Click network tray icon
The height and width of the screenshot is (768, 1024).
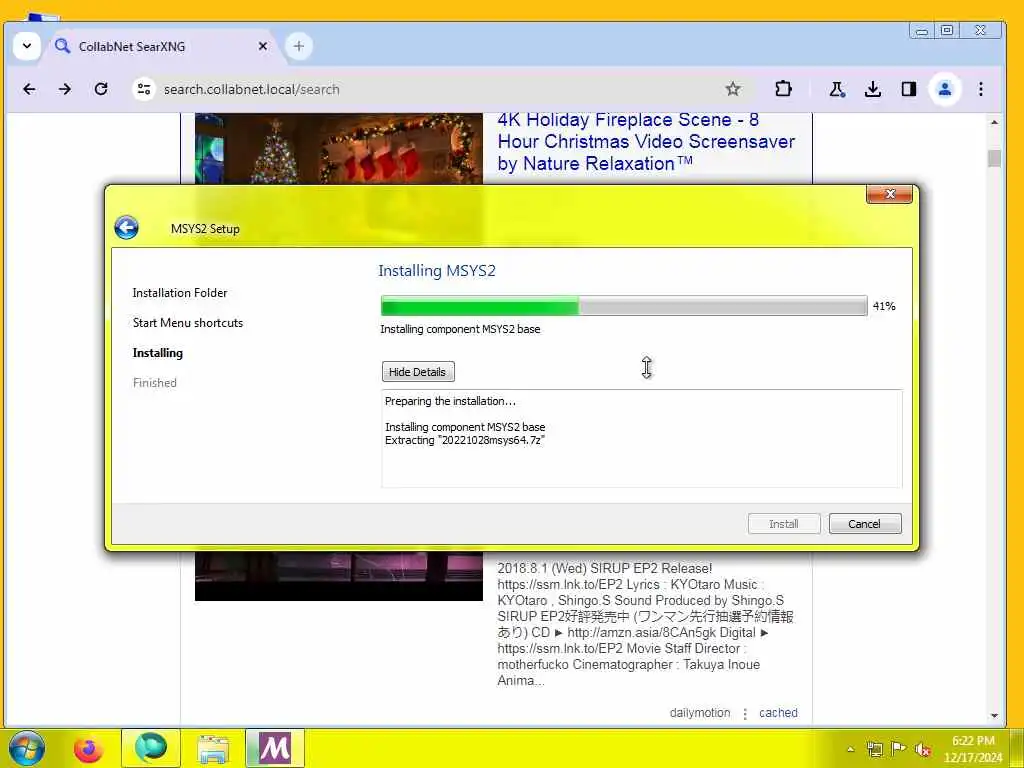point(874,749)
